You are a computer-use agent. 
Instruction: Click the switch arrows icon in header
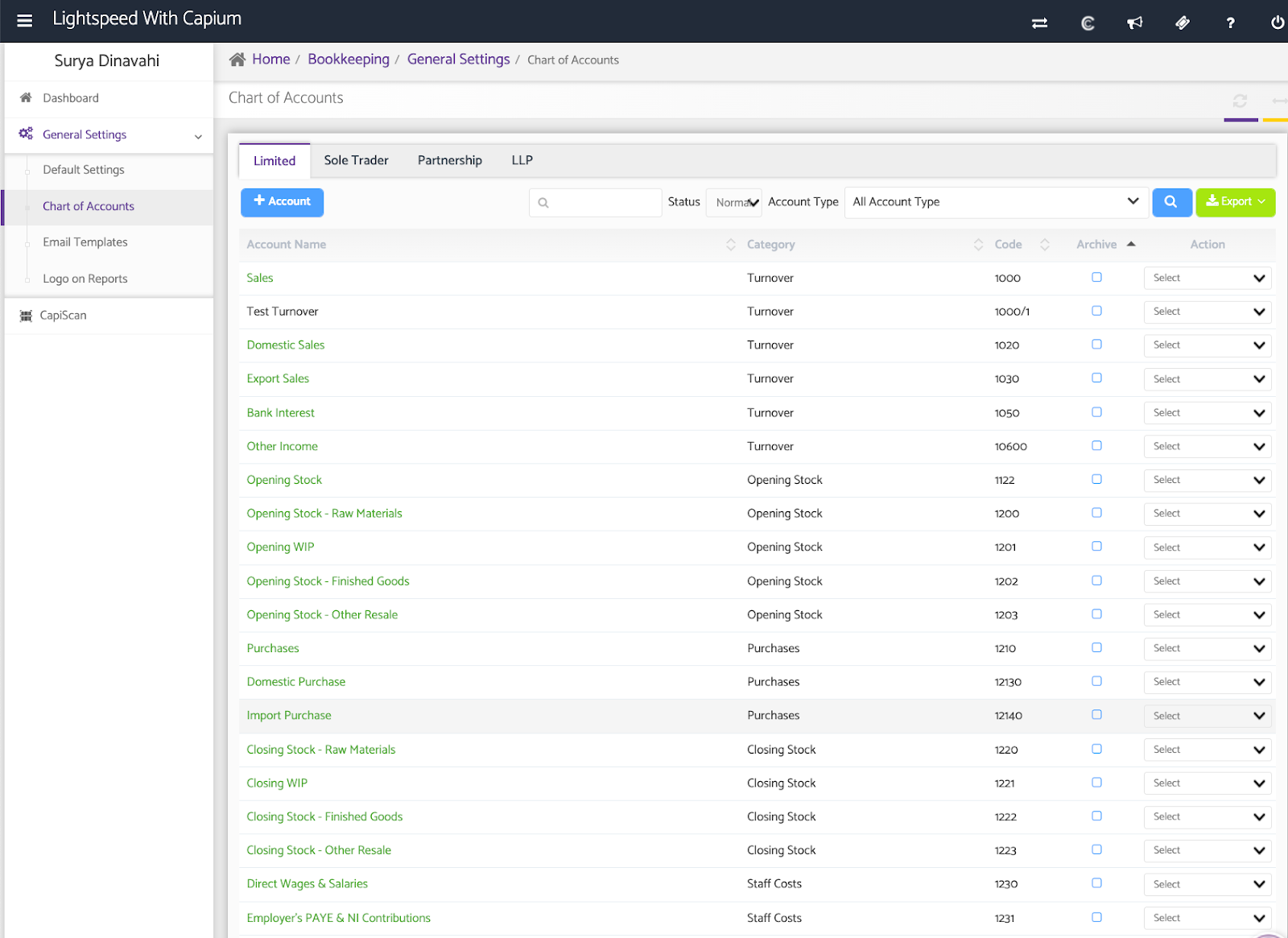(1040, 23)
